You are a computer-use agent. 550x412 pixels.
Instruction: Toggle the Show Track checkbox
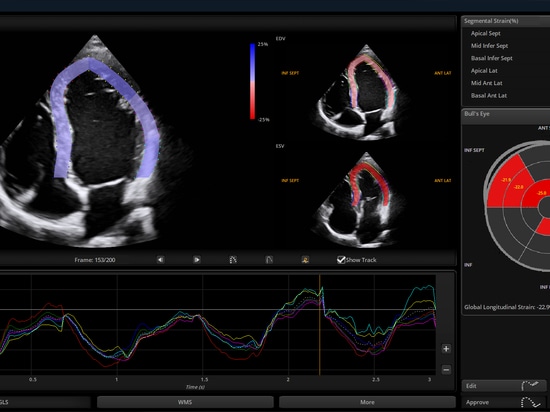341,260
